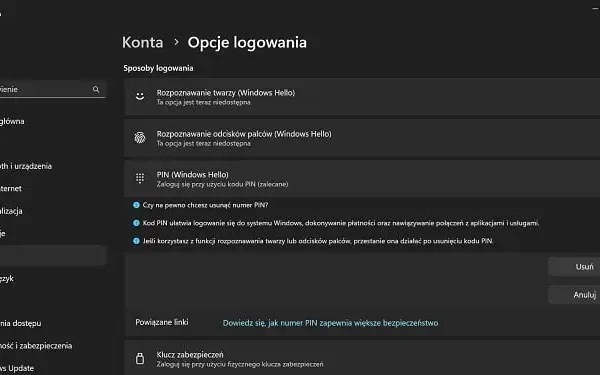Image resolution: width=600 pixels, height=375 pixels.
Task: Expand Rozpoznawanie odcisków palców row
Action: pyautogui.click(x=362, y=138)
